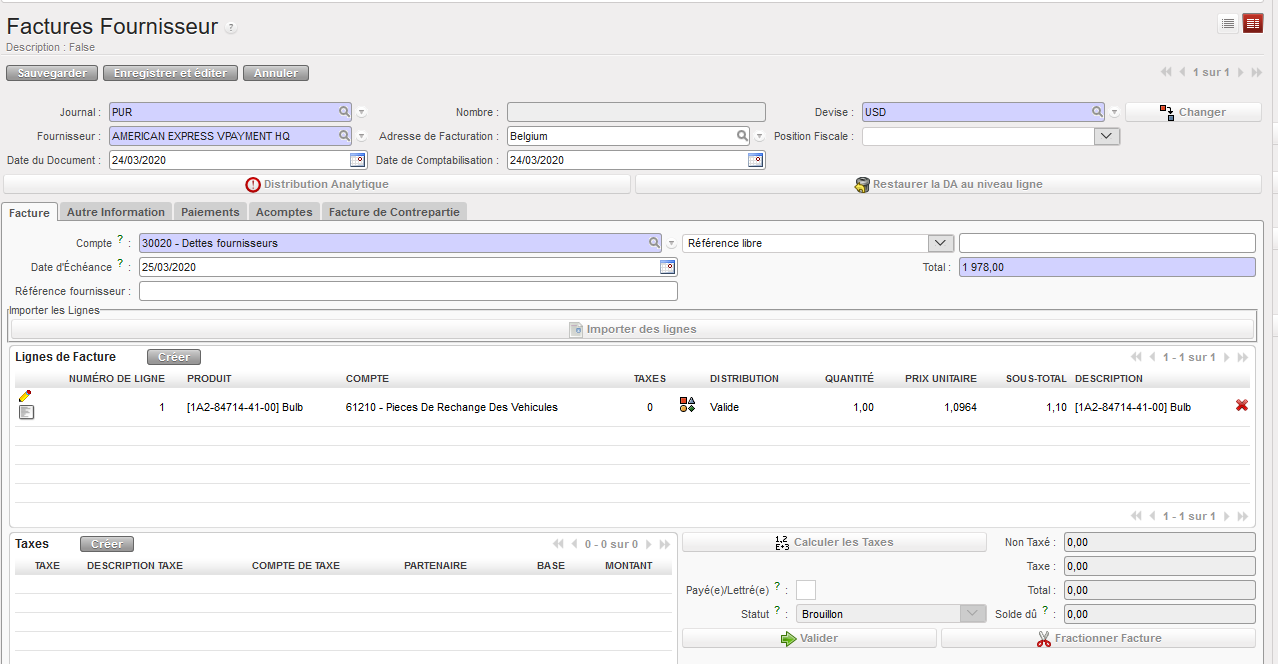
Task: Open the Date du Document calendar picker
Action: pos(358,160)
